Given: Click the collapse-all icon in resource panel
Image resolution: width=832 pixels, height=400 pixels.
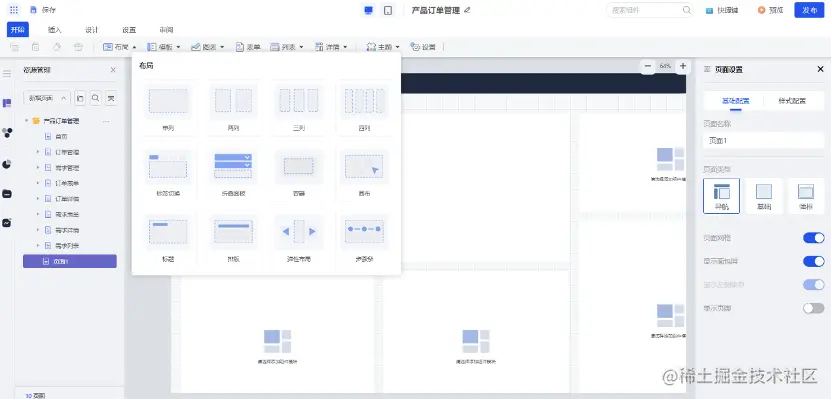Looking at the screenshot, I should click(x=111, y=98).
